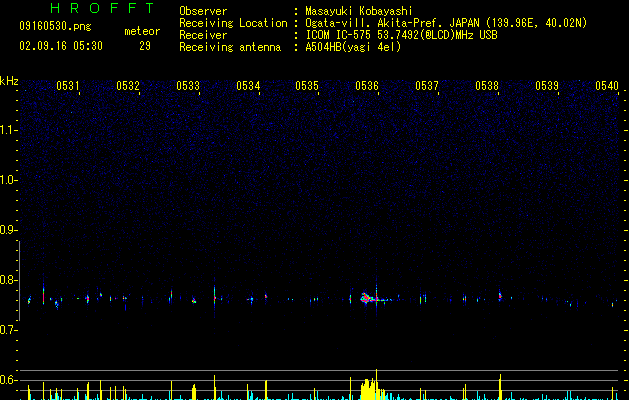Click the HROFFT title text

tap(102, 8)
